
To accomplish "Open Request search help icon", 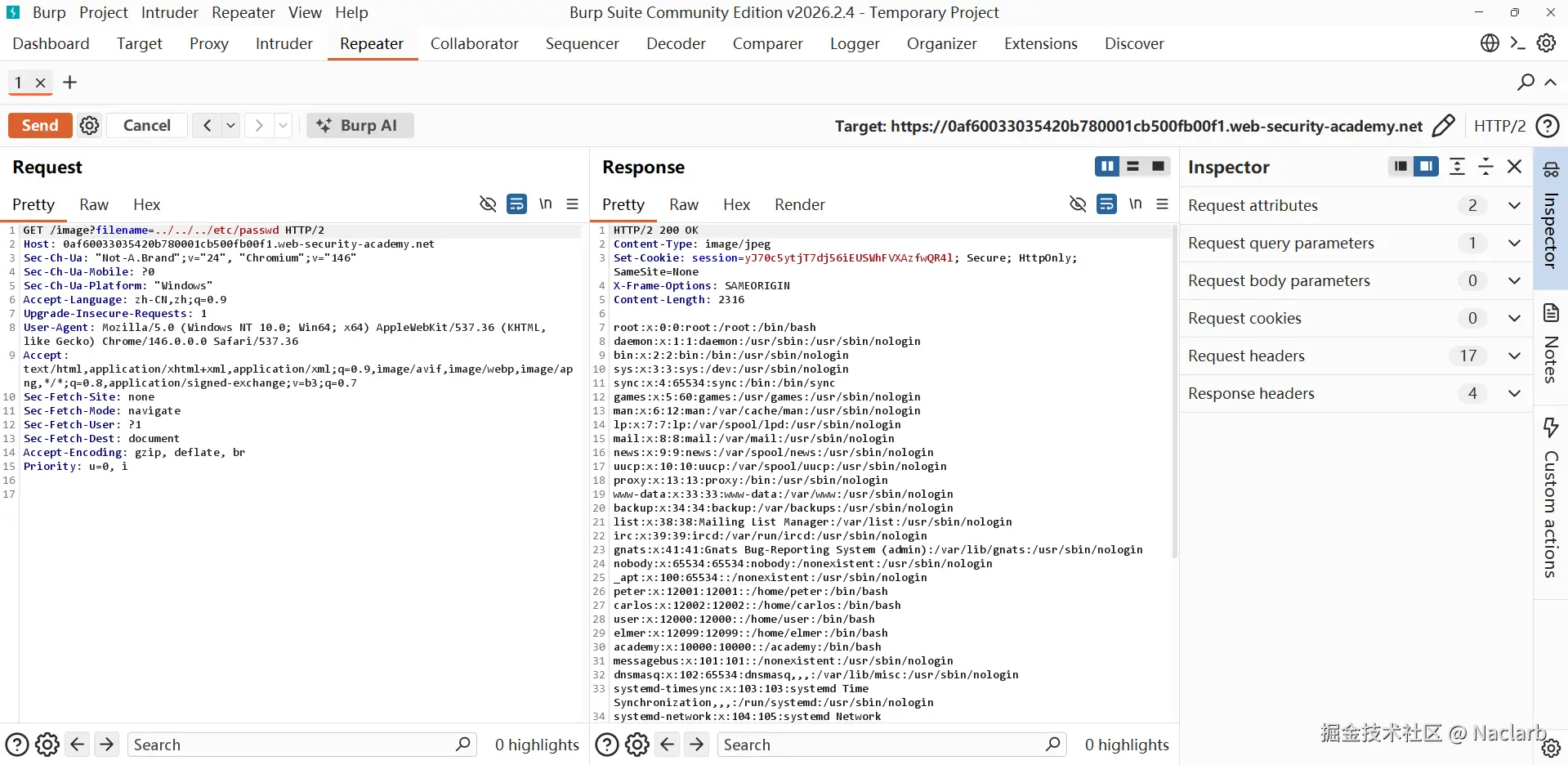I will click(17, 745).
